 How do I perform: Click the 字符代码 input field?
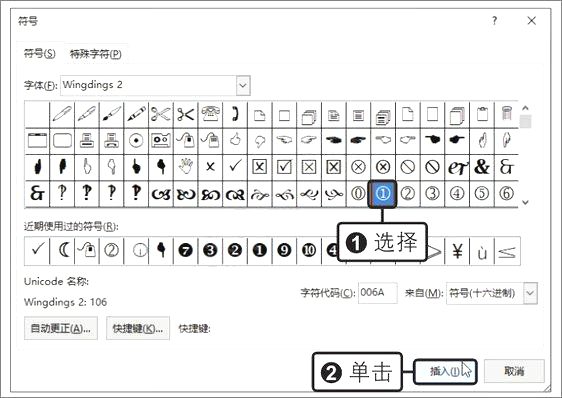378,293
